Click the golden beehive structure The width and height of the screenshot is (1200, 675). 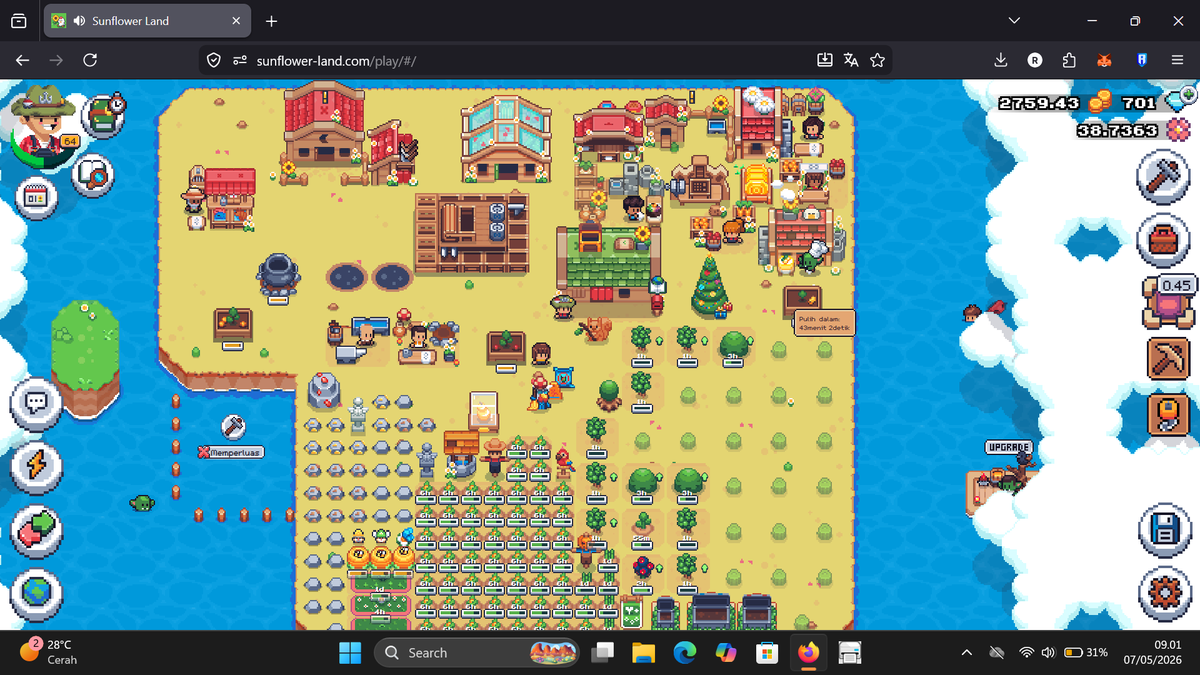pos(757,184)
